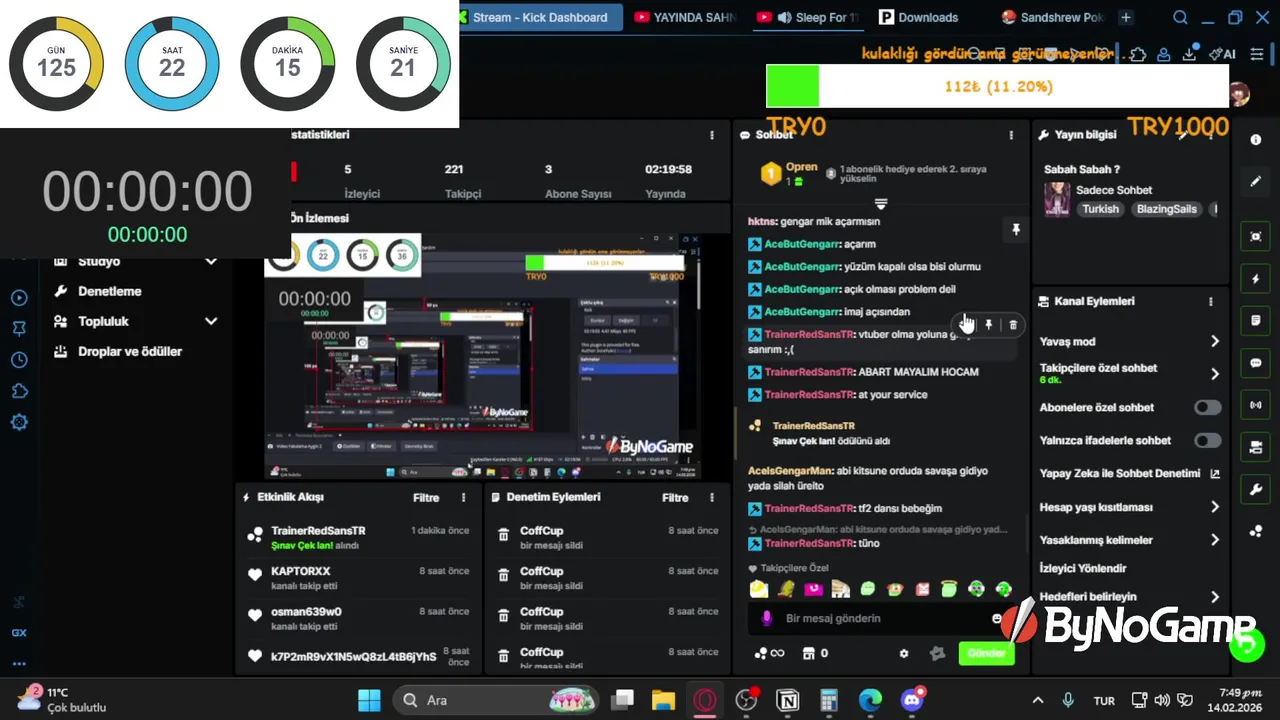
Task: Delete first CoffCup moderation entry via trash icon
Action: coord(503,535)
